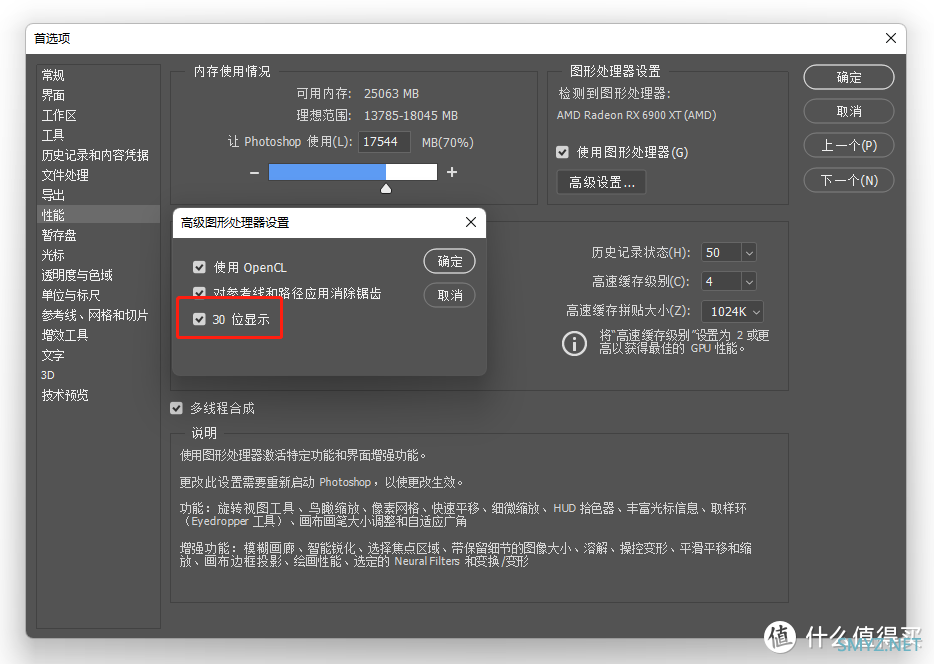Viewport: 934px width, 664px height.
Task: Go to previous page with 上一个(P)
Action: 849,145
